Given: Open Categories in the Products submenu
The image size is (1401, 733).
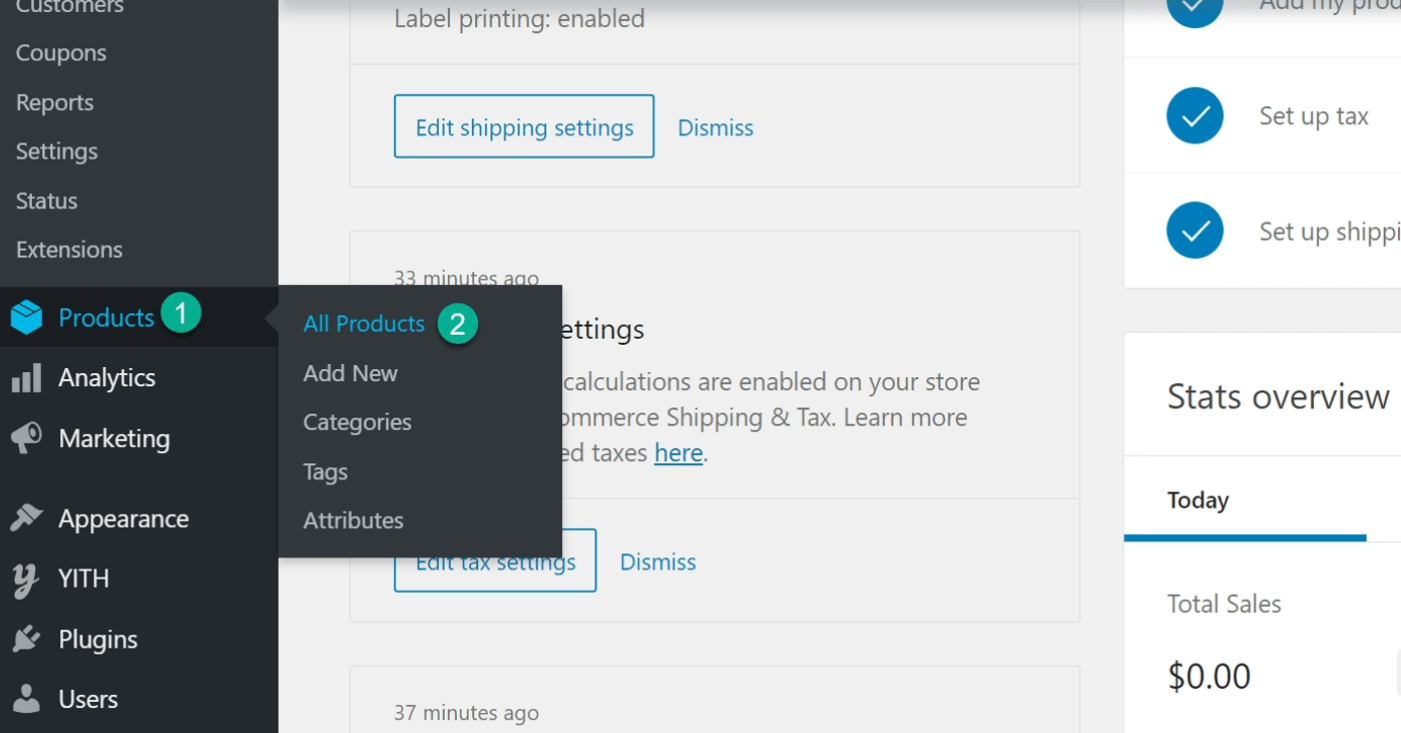Looking at the screenshot, I should pyautogui.click(x=357, y=422).
